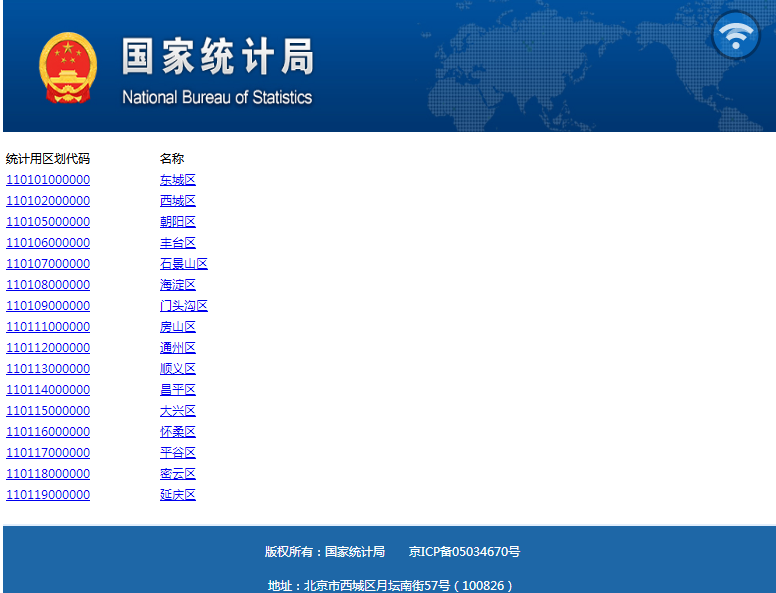Open the 平谷区 link
Image resolution: width=776 pixels, height=593 pixels.
(178, 452)
